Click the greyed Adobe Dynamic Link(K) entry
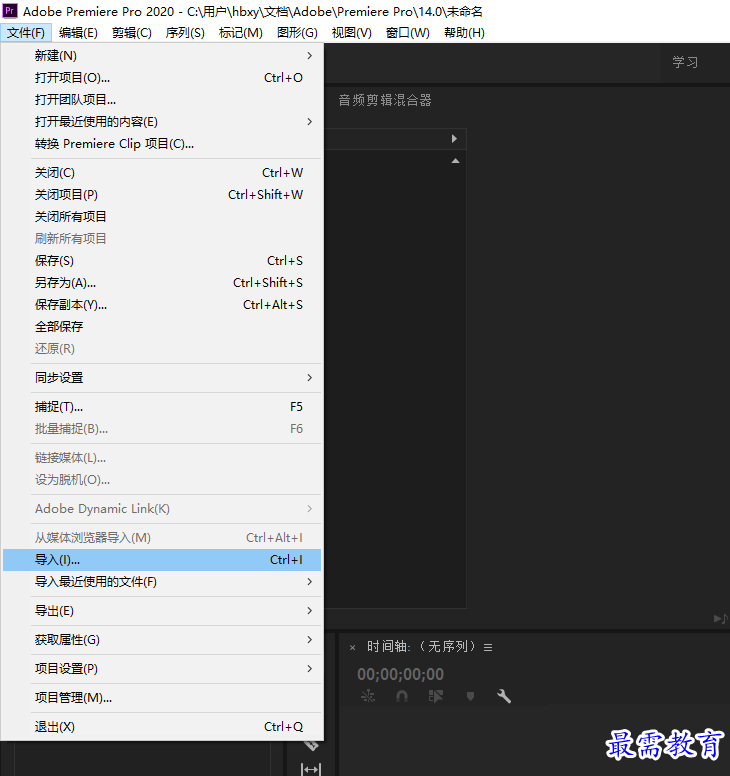Screen dimensions: 730x776 [162, 509]
